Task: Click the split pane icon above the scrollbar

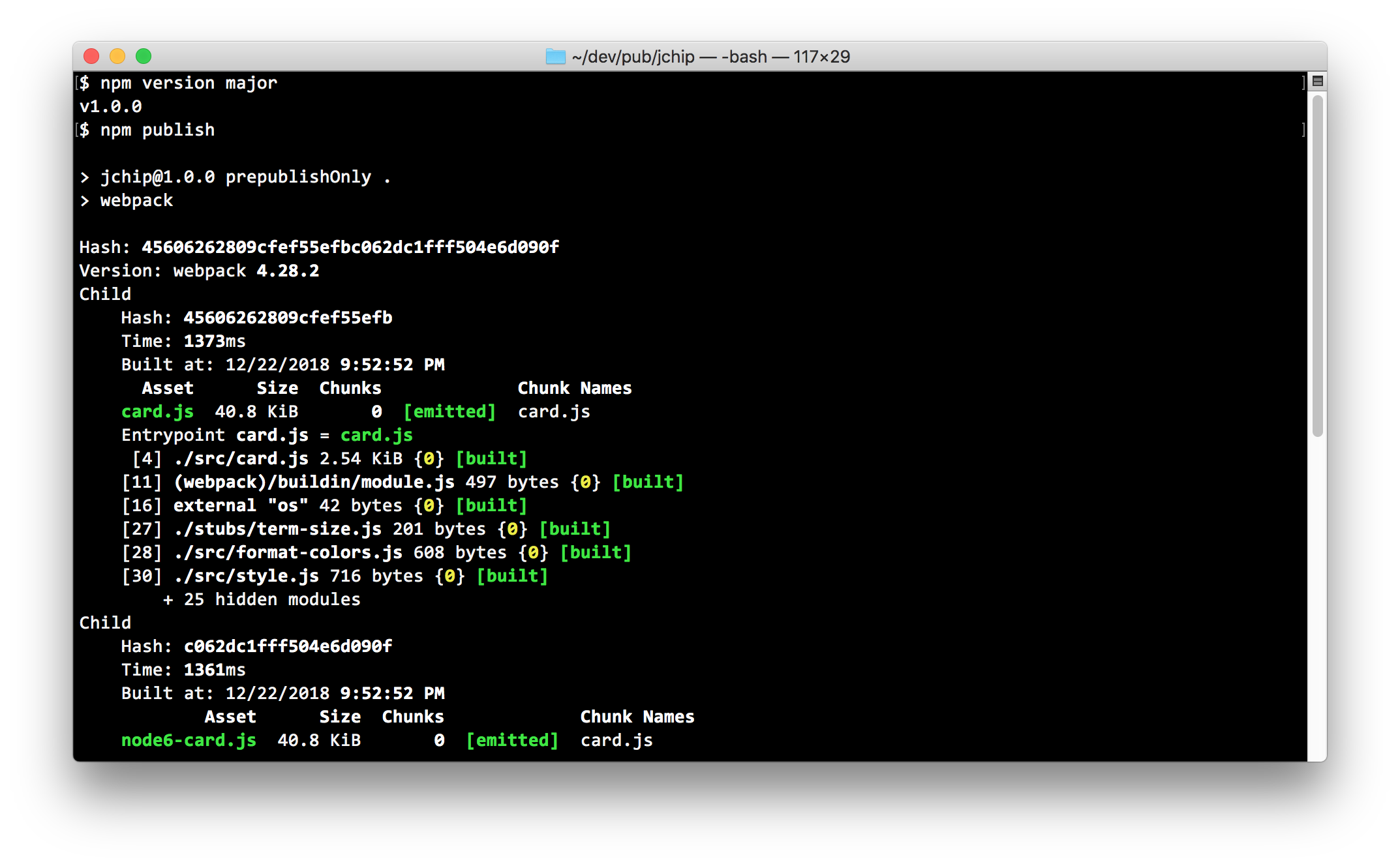Action: coord(1317,82)
